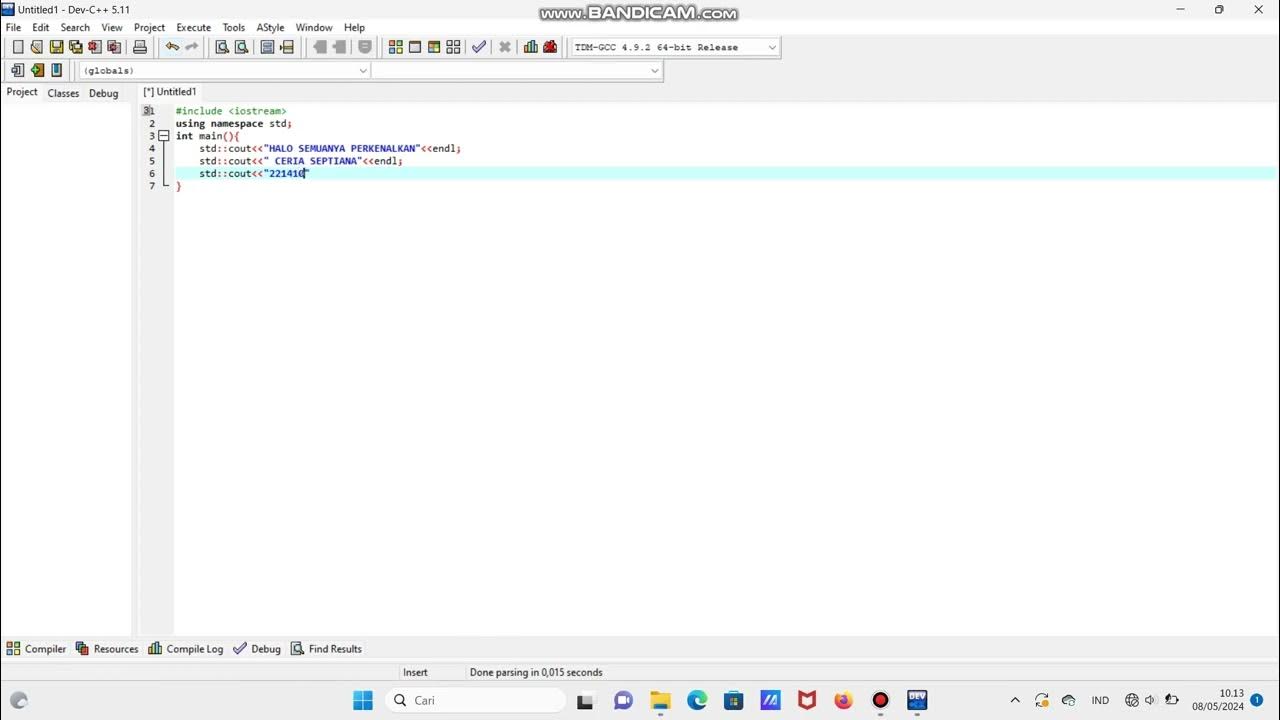The height and width of the screenshot is (720, 1280).
Task: Click the IND input language indicator
Action: [1100, 700]
